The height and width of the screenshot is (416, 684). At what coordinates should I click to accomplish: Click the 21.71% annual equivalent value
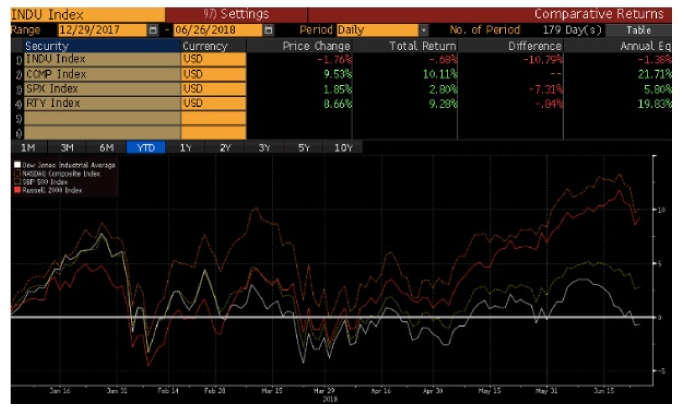point(654,74)
